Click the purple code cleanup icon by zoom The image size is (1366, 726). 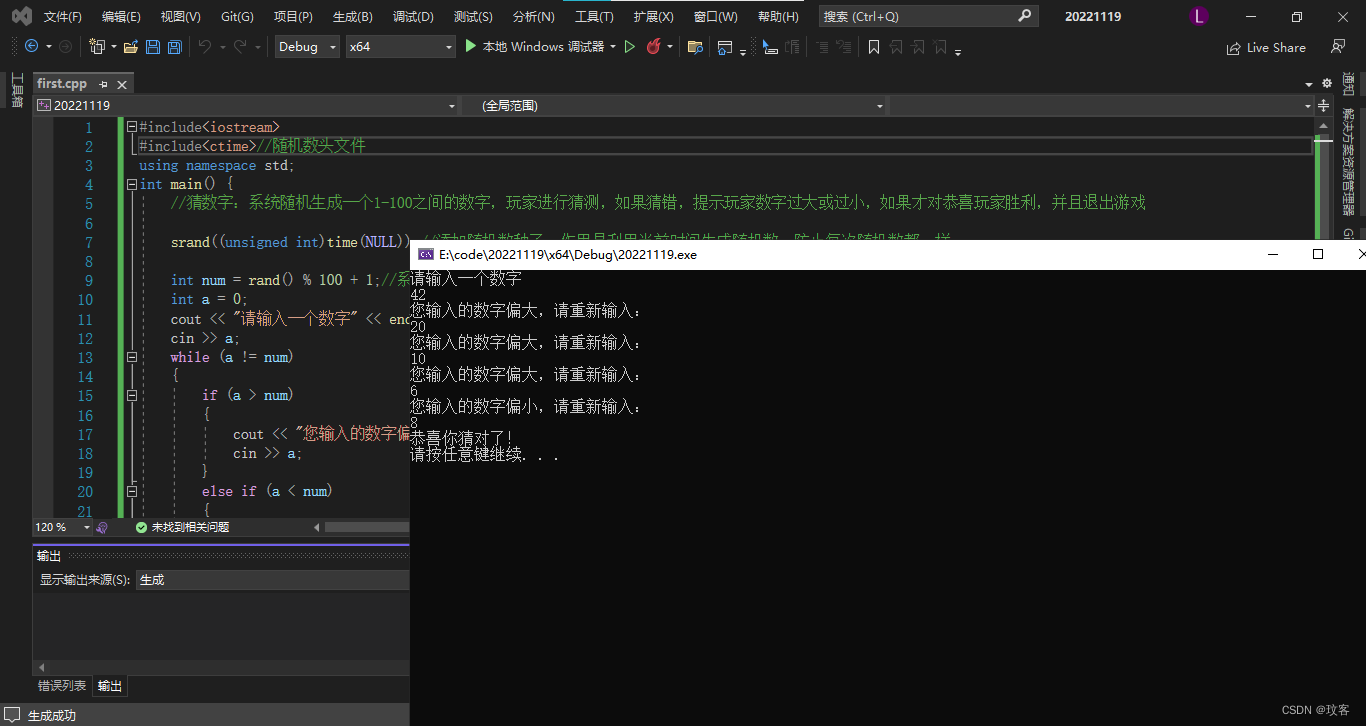[102, 527]
